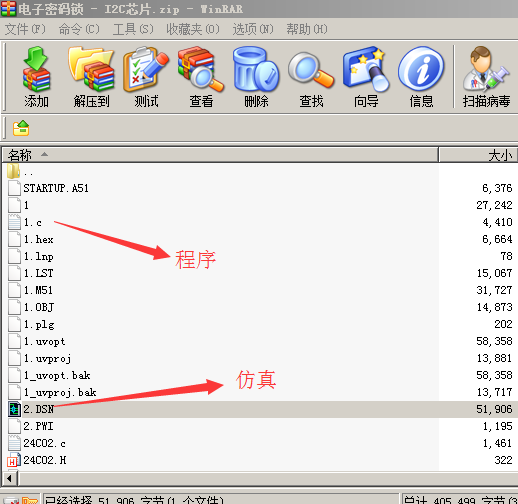Viewport: 518px width, 504px height.
Task: Select the 1.plg file name
Action: pyautogui.click(x=39, y=324)
